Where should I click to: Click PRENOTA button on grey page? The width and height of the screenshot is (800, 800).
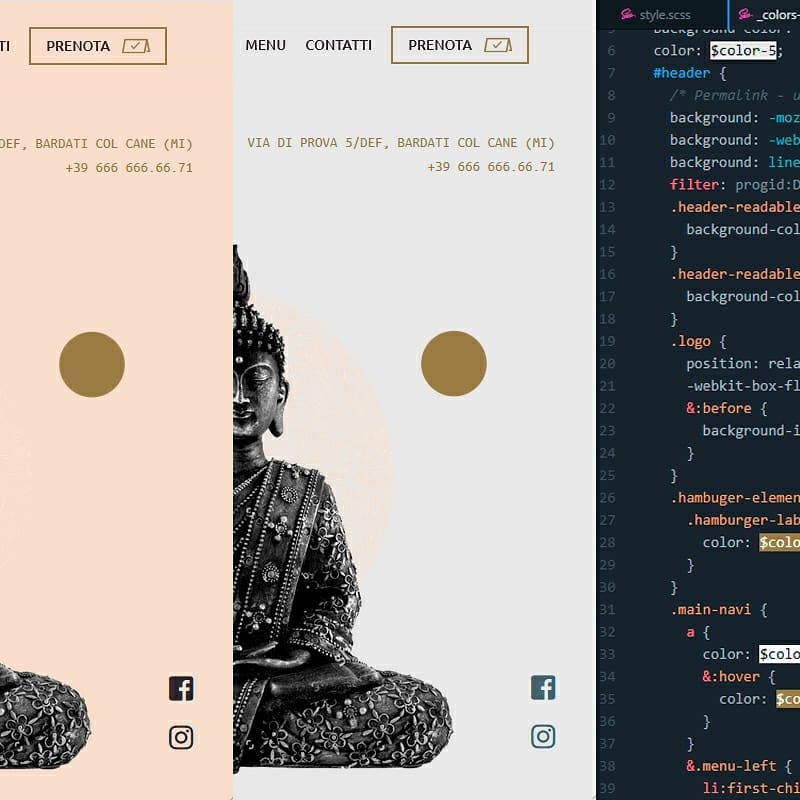(460, 45)
